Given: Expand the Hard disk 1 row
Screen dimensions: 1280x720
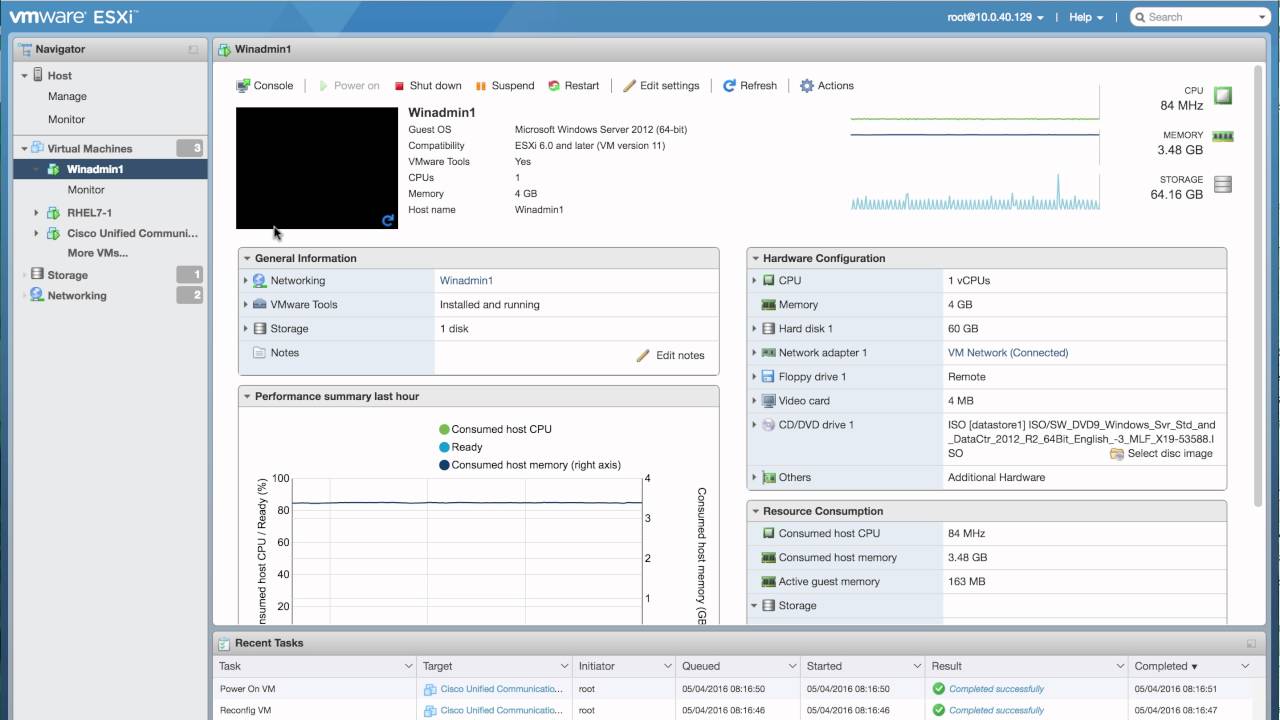Looking at the screenshot, I should tap(755, 329).
